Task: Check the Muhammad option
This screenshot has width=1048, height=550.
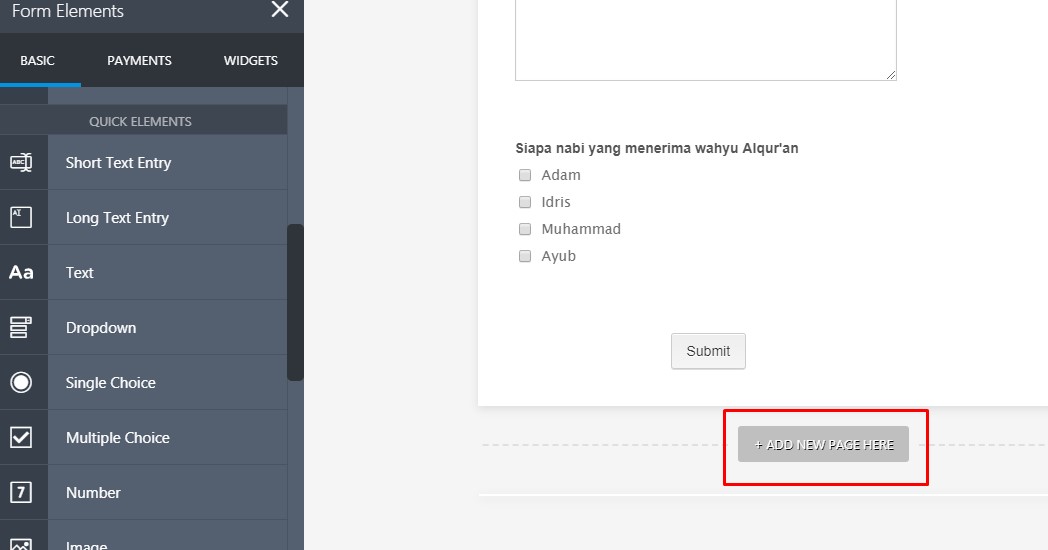Action: pyautogui.click(x=525, y=229)
